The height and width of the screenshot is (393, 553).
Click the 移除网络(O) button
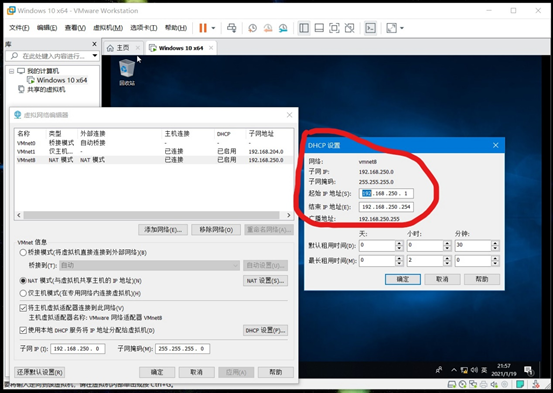pyautogui.click(x=216, y=230)
